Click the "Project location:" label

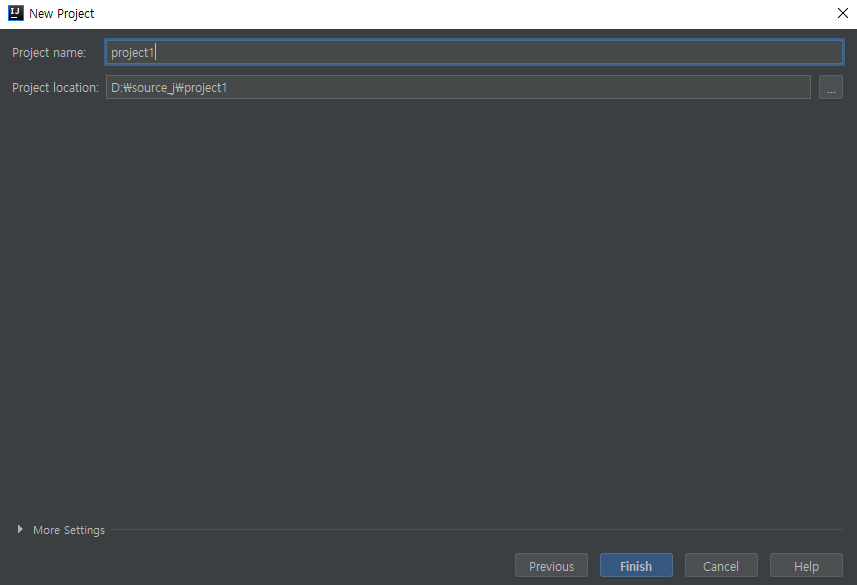[55, 87]
